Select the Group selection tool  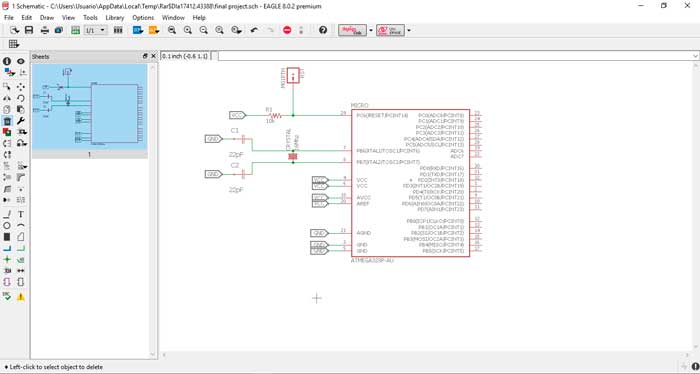point(7,87)
